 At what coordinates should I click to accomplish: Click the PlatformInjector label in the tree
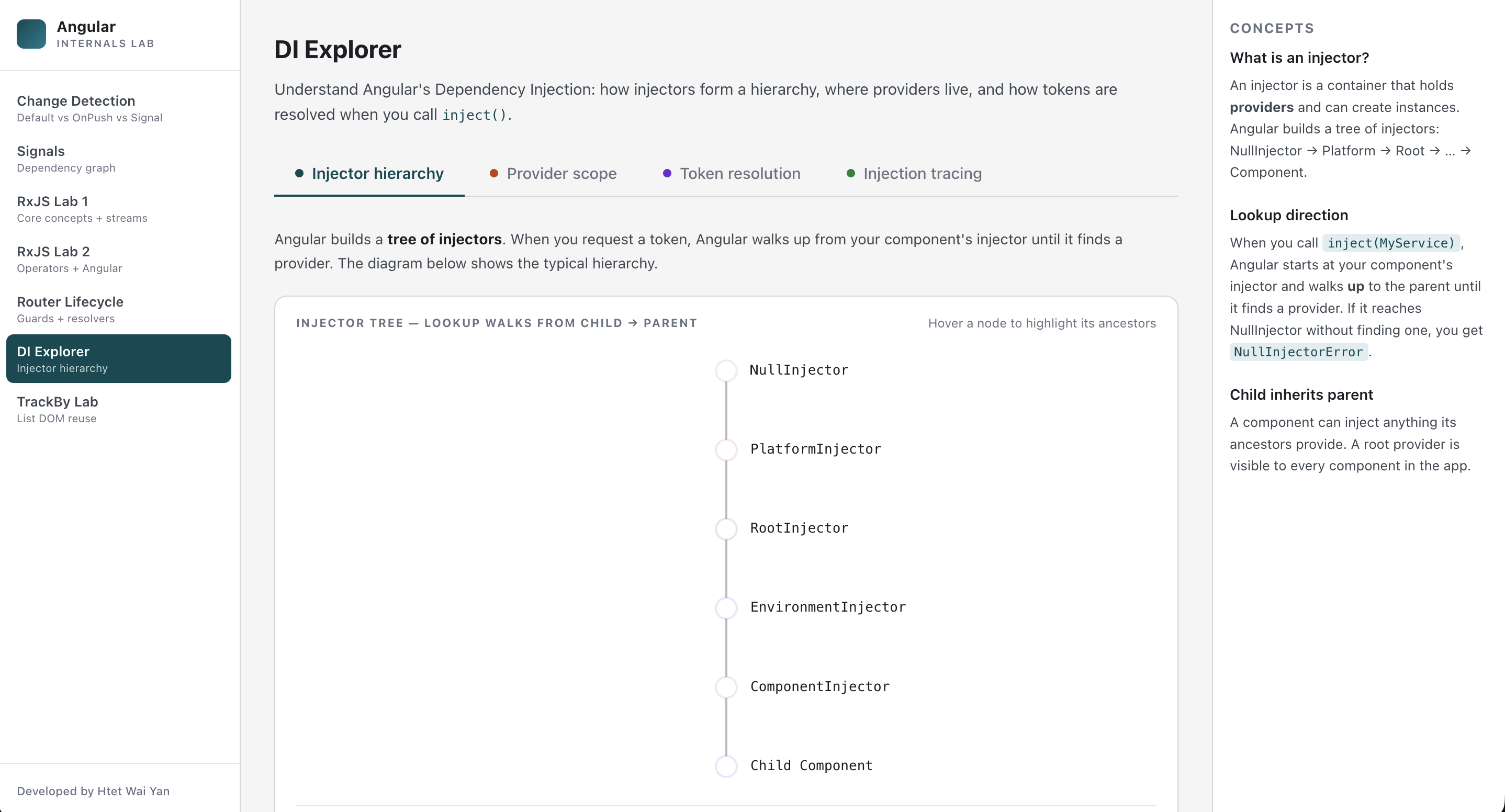(x=816, y=449)
